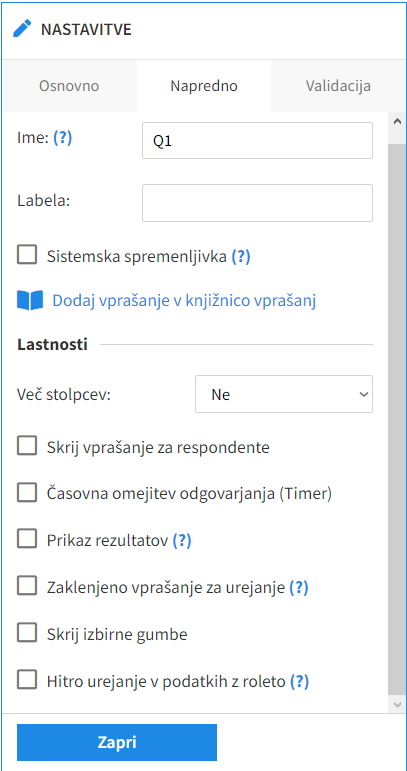Switch to the Validacija tab

(338, 86)
